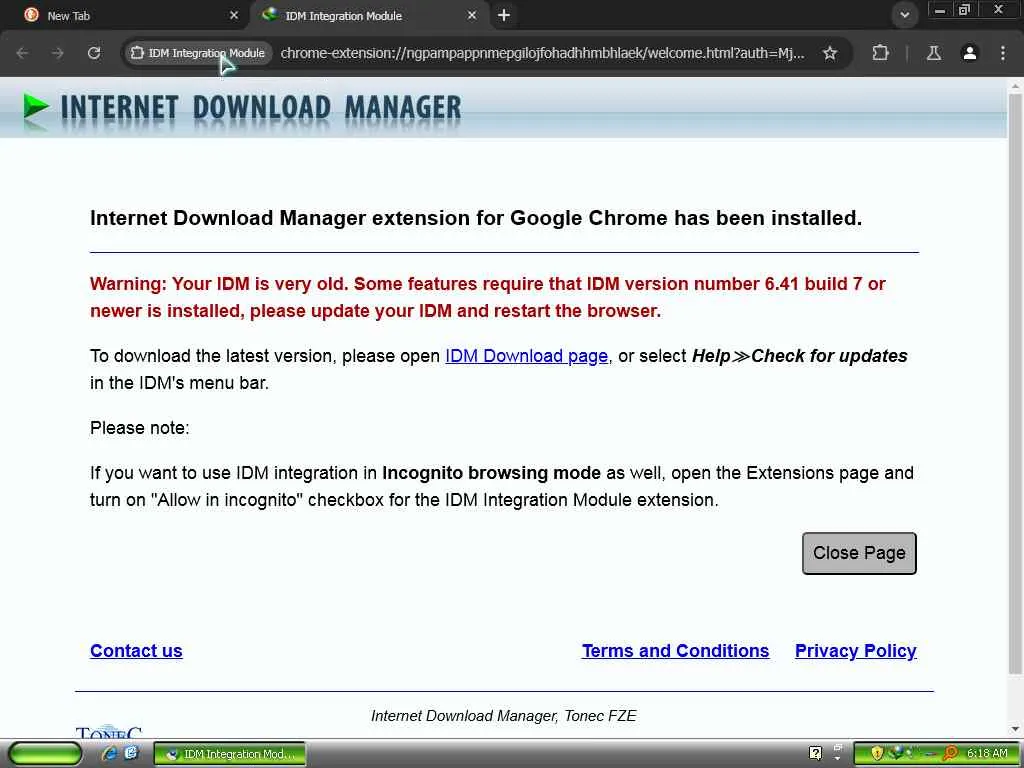The height and width of the screenshot is (768, 1024).
Task: Go back using the back arrow
Action: (22, 53)
